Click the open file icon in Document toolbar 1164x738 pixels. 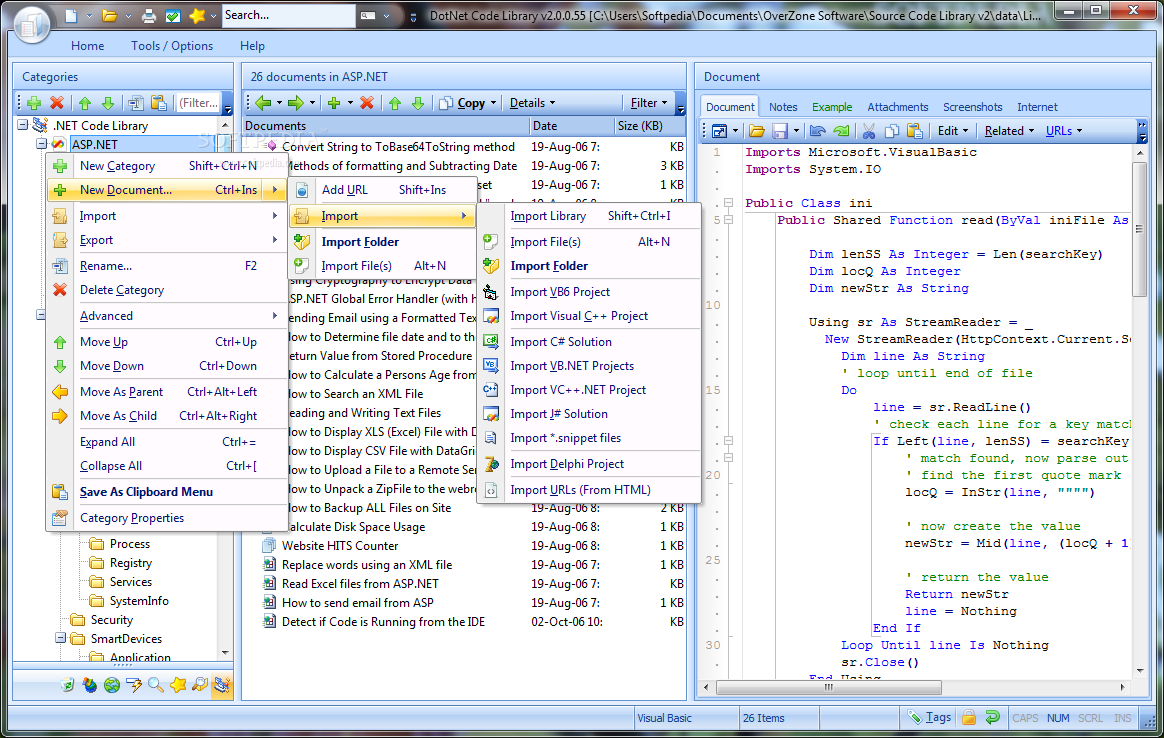[756, 131]
